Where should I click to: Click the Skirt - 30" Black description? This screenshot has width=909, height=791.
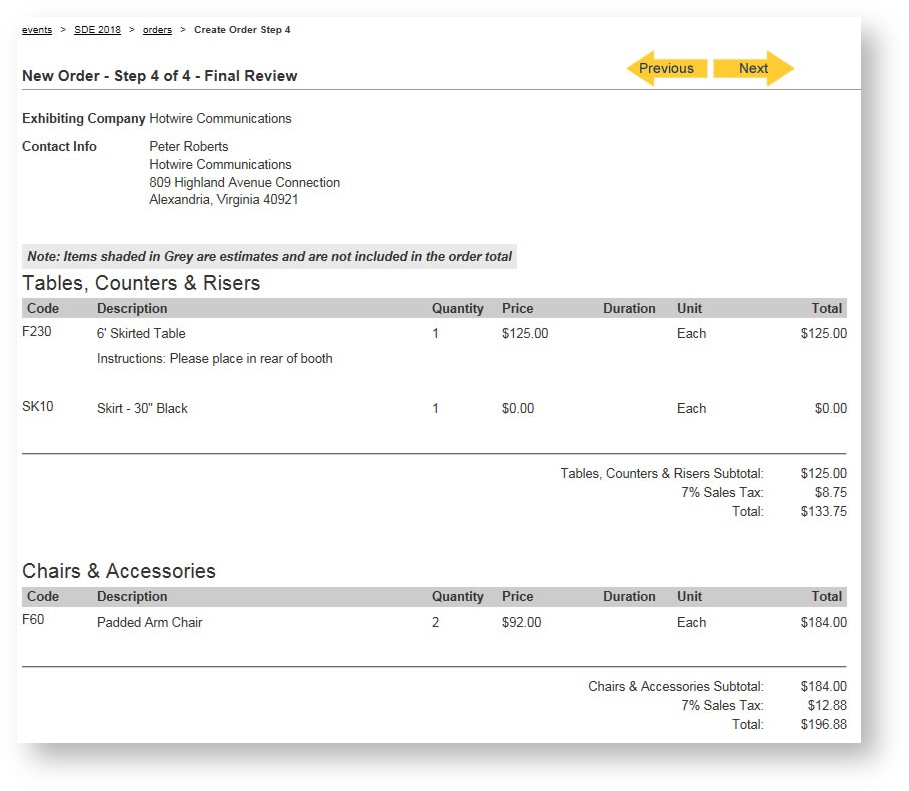tap(142, 408)
